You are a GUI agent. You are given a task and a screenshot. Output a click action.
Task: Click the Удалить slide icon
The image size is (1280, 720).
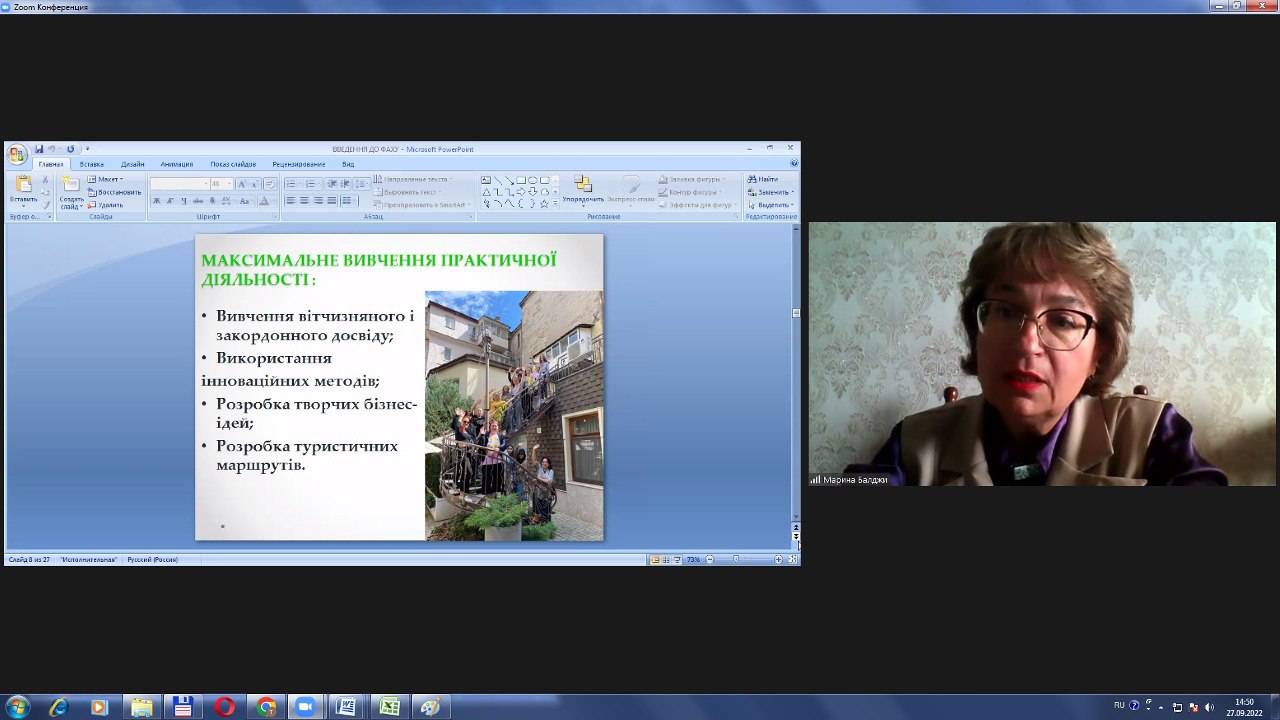click(105, 205)
